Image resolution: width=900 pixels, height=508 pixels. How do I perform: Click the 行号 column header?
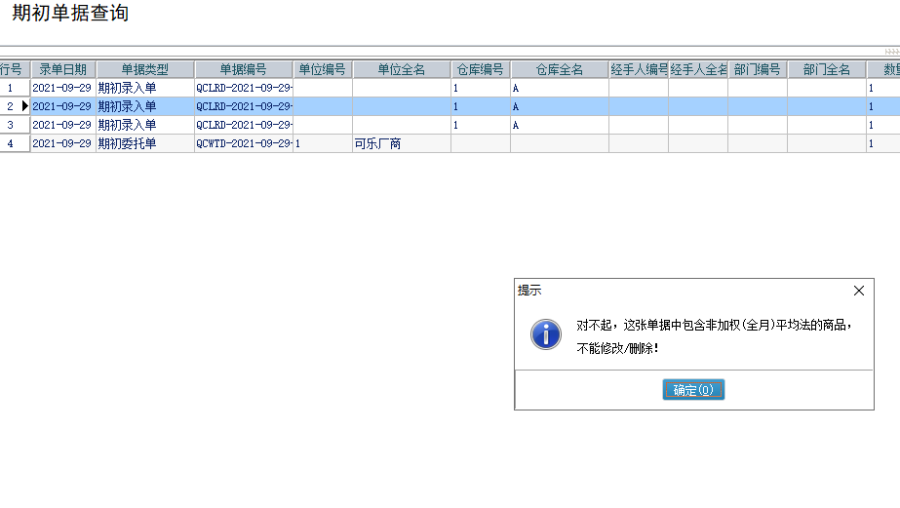pyautogui.click(x=12, y=70)
